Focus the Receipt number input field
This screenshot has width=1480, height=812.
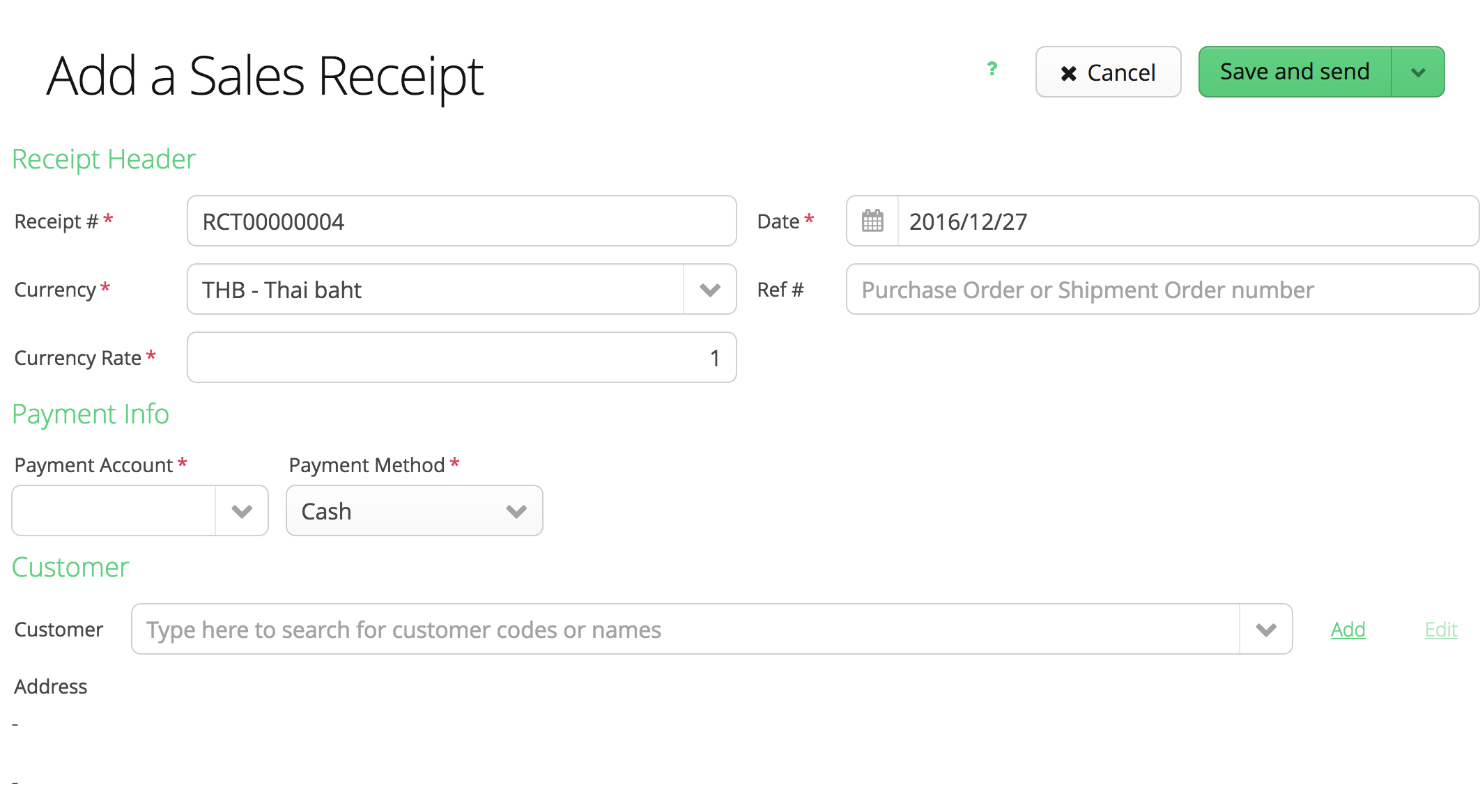(461, 221)
